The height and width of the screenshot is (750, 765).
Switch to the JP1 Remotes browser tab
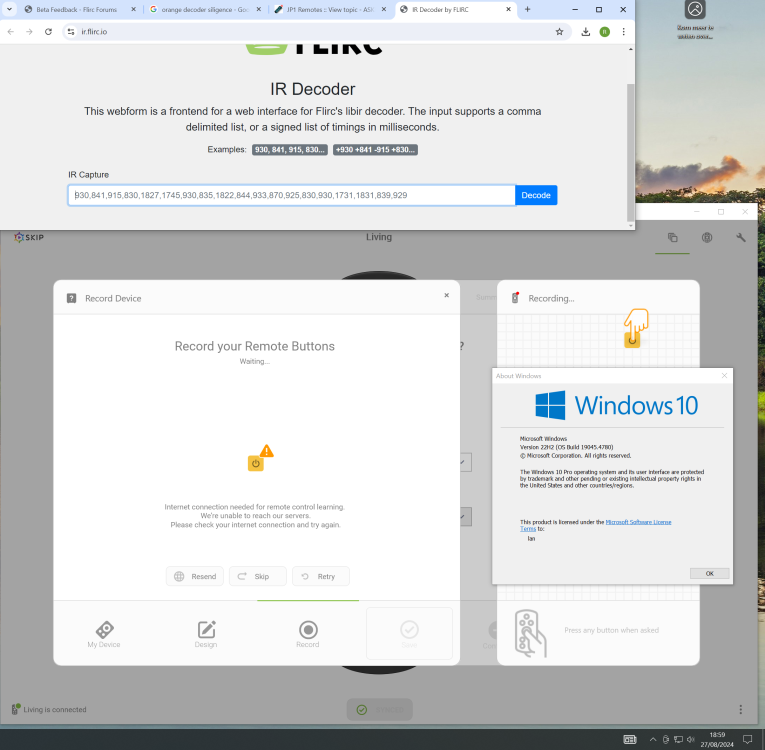[x=330, y=9]
